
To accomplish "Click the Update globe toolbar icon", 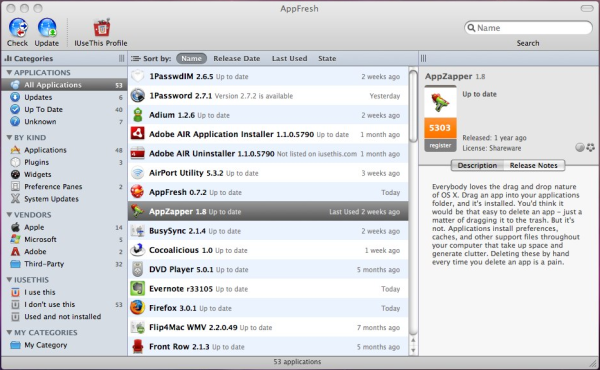I will [47, 28].
